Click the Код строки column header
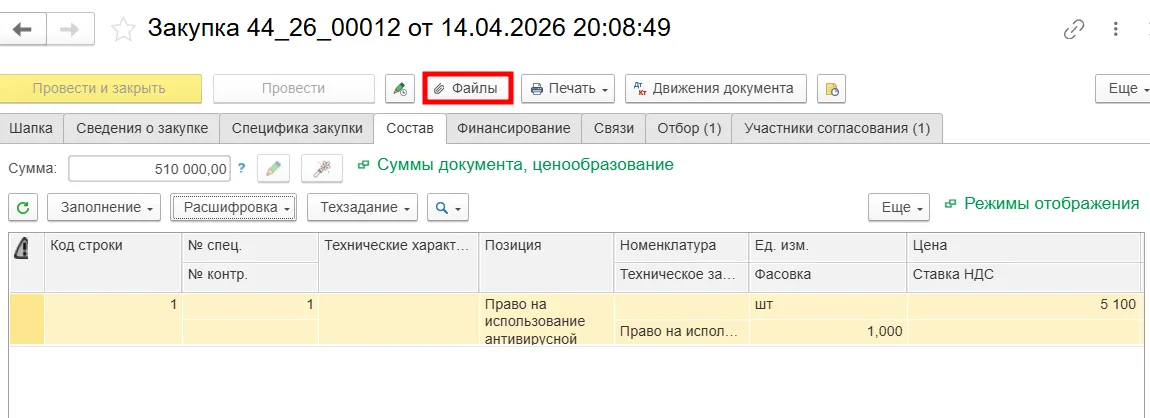The width and height of the screenshot is (1150, 418). [113, 263]
